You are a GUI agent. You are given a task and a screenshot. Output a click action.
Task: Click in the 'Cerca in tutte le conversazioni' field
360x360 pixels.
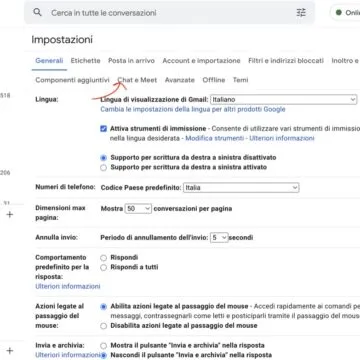tap(169, 13)
